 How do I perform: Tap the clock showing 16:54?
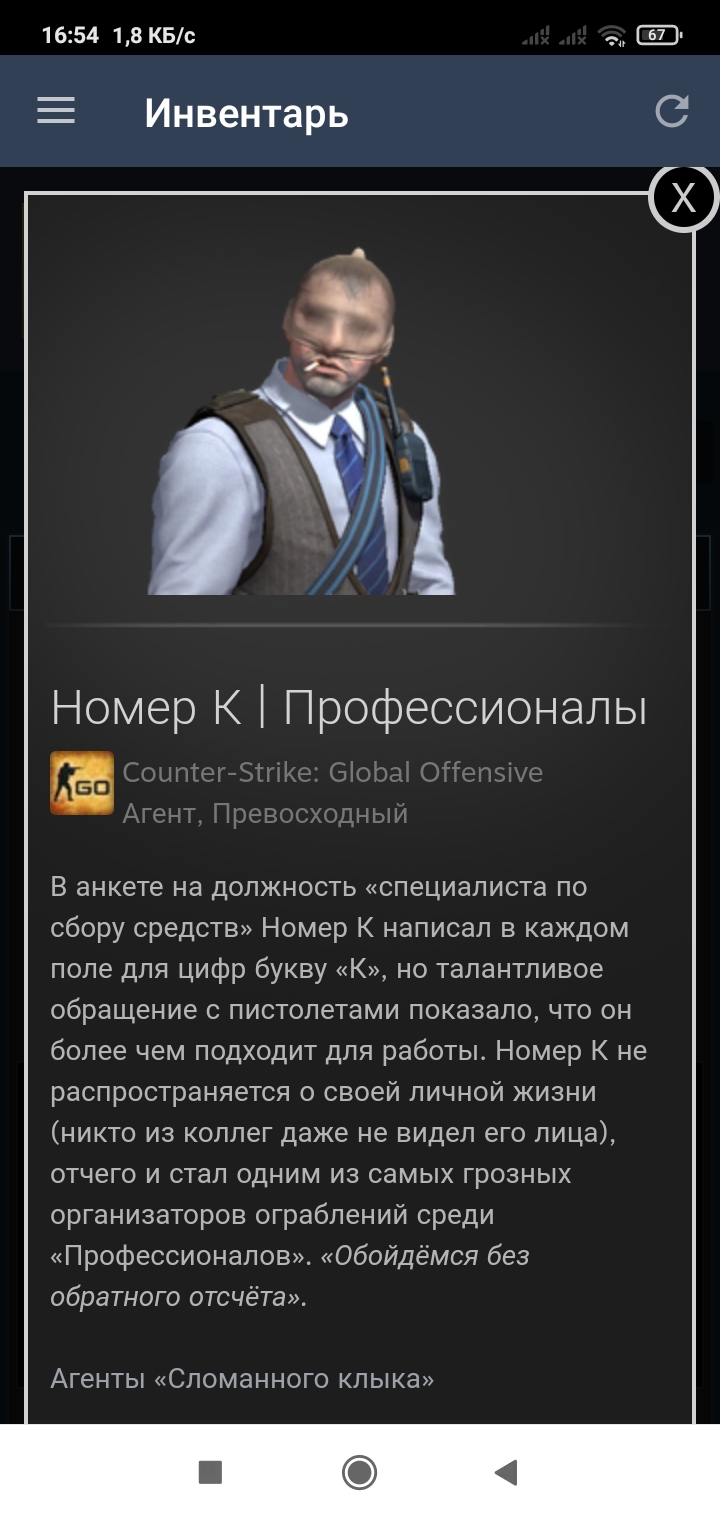(70, 35)
